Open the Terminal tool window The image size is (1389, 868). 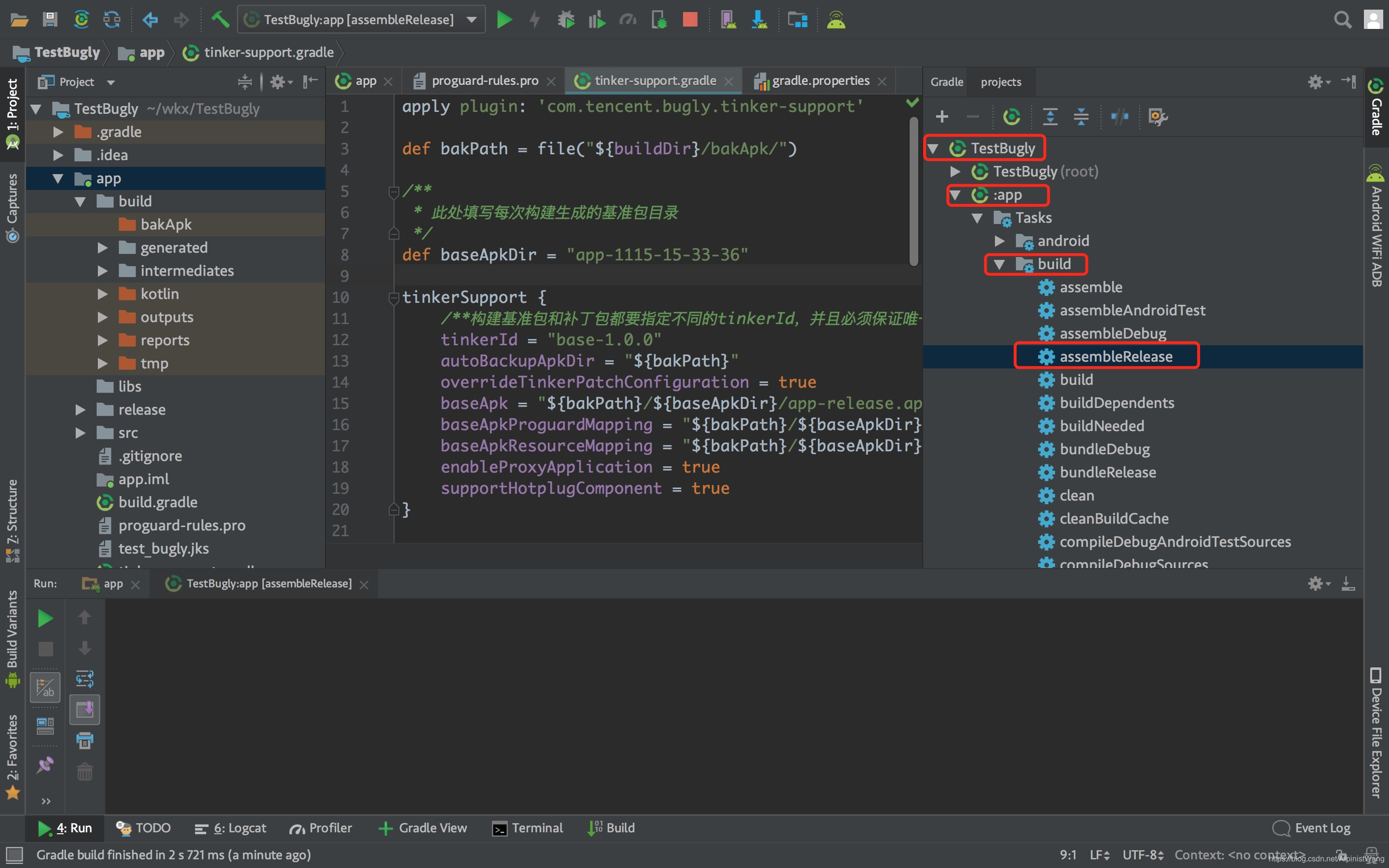[x=528, y=828]
